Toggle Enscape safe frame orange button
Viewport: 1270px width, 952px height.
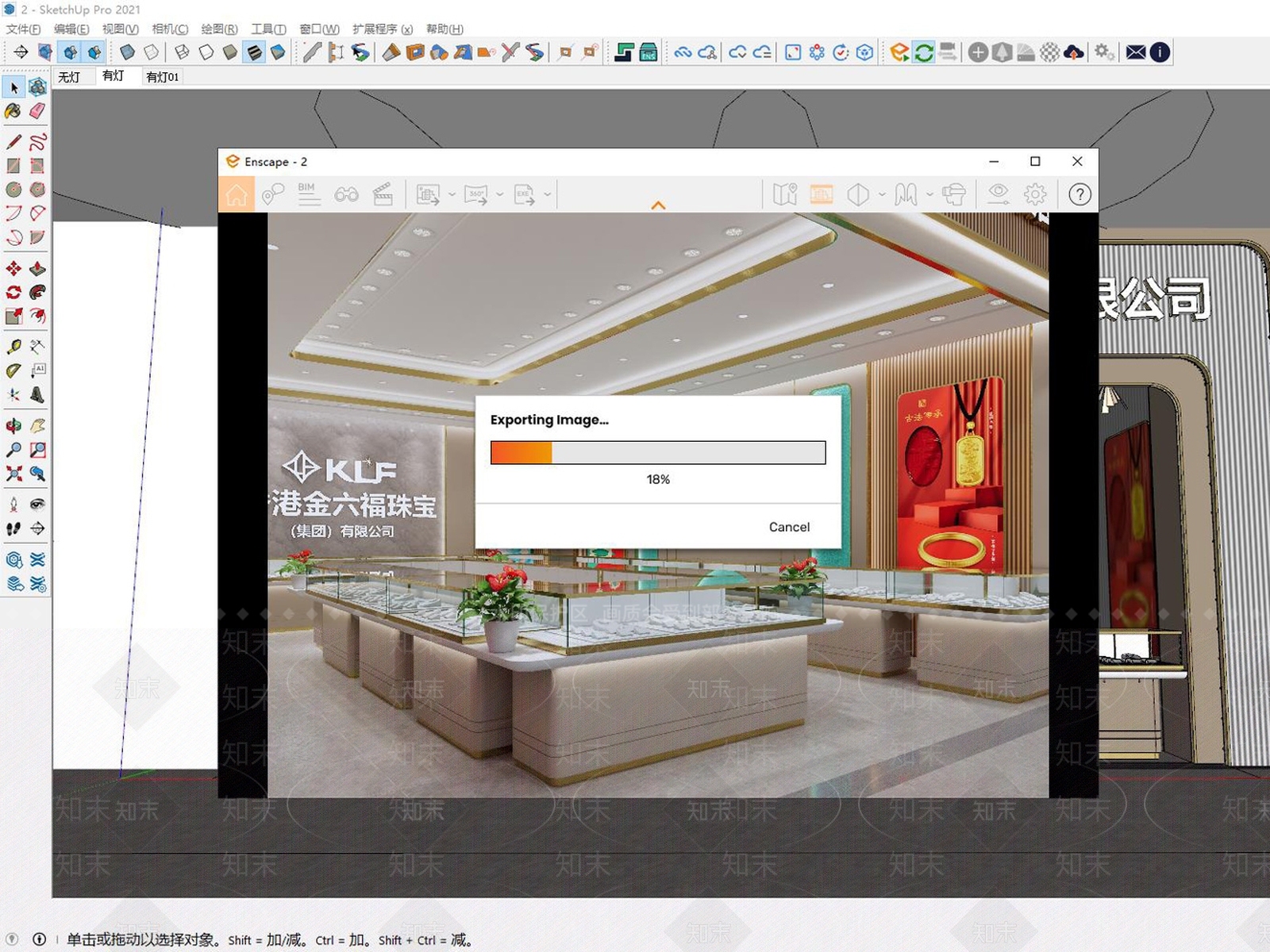coord(822,194)
